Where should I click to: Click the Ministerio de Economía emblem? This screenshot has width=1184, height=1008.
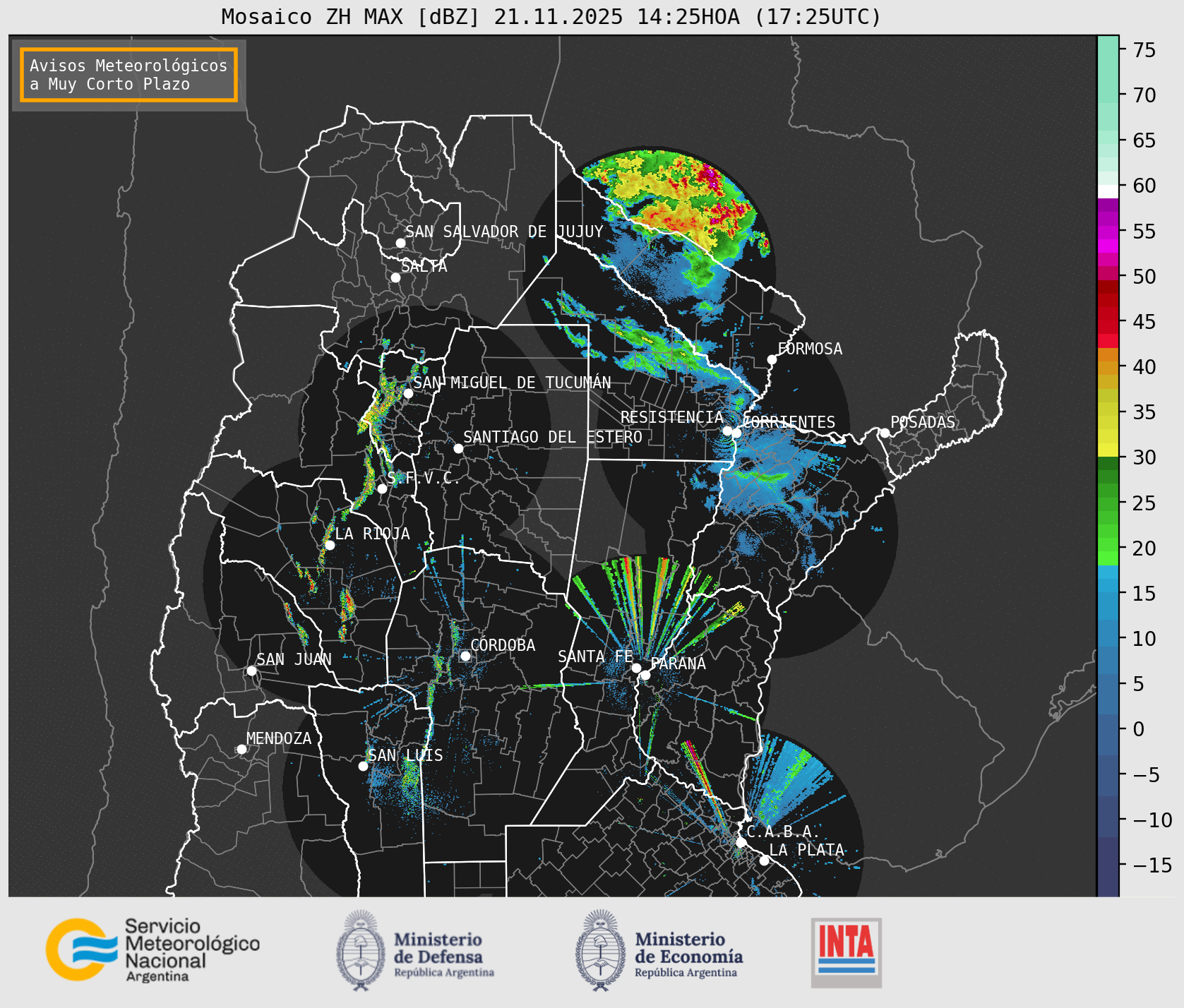[x=602, y=950]
